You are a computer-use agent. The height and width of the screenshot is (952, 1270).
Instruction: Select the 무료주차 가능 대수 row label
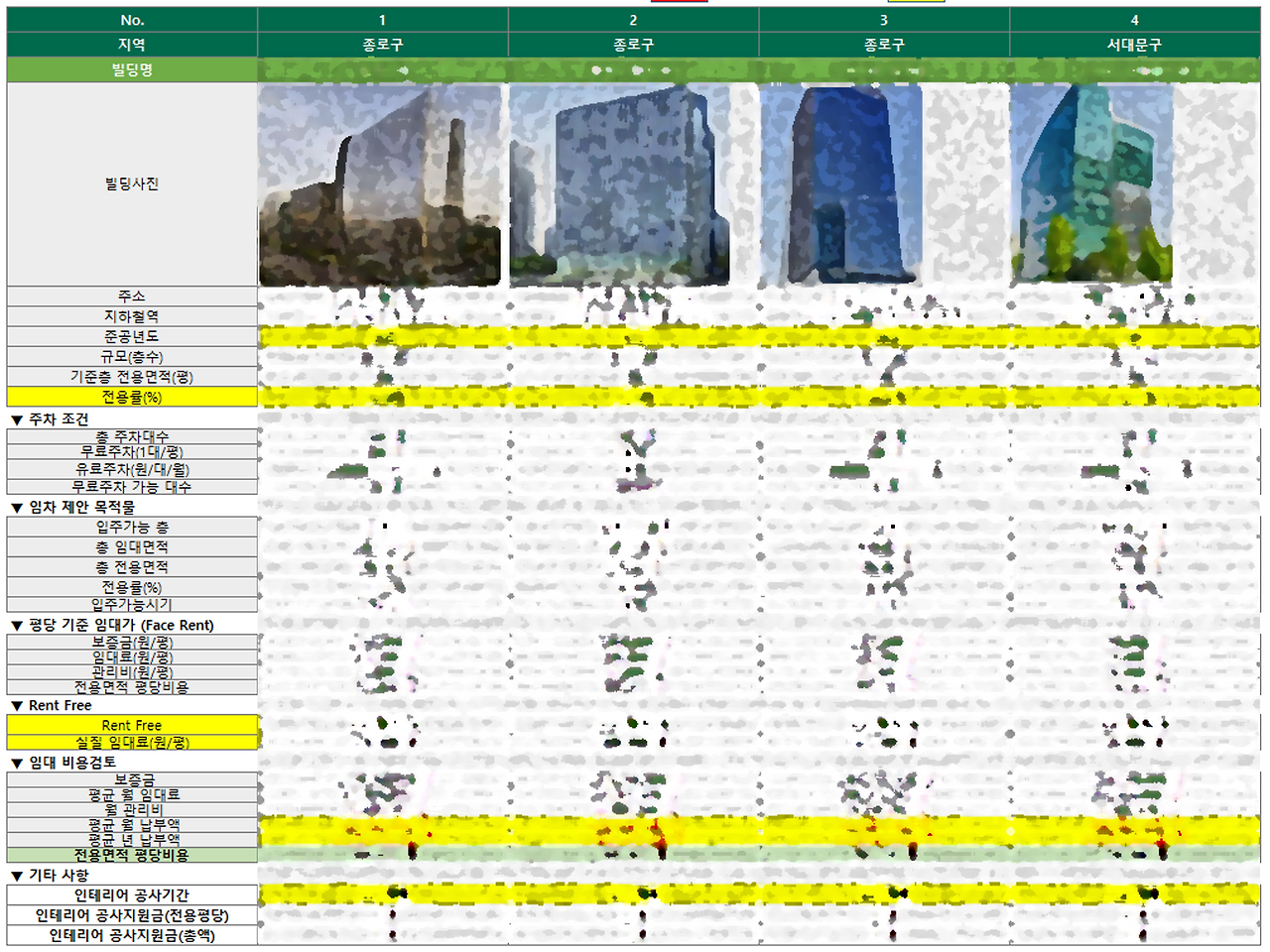coord(132,487)
